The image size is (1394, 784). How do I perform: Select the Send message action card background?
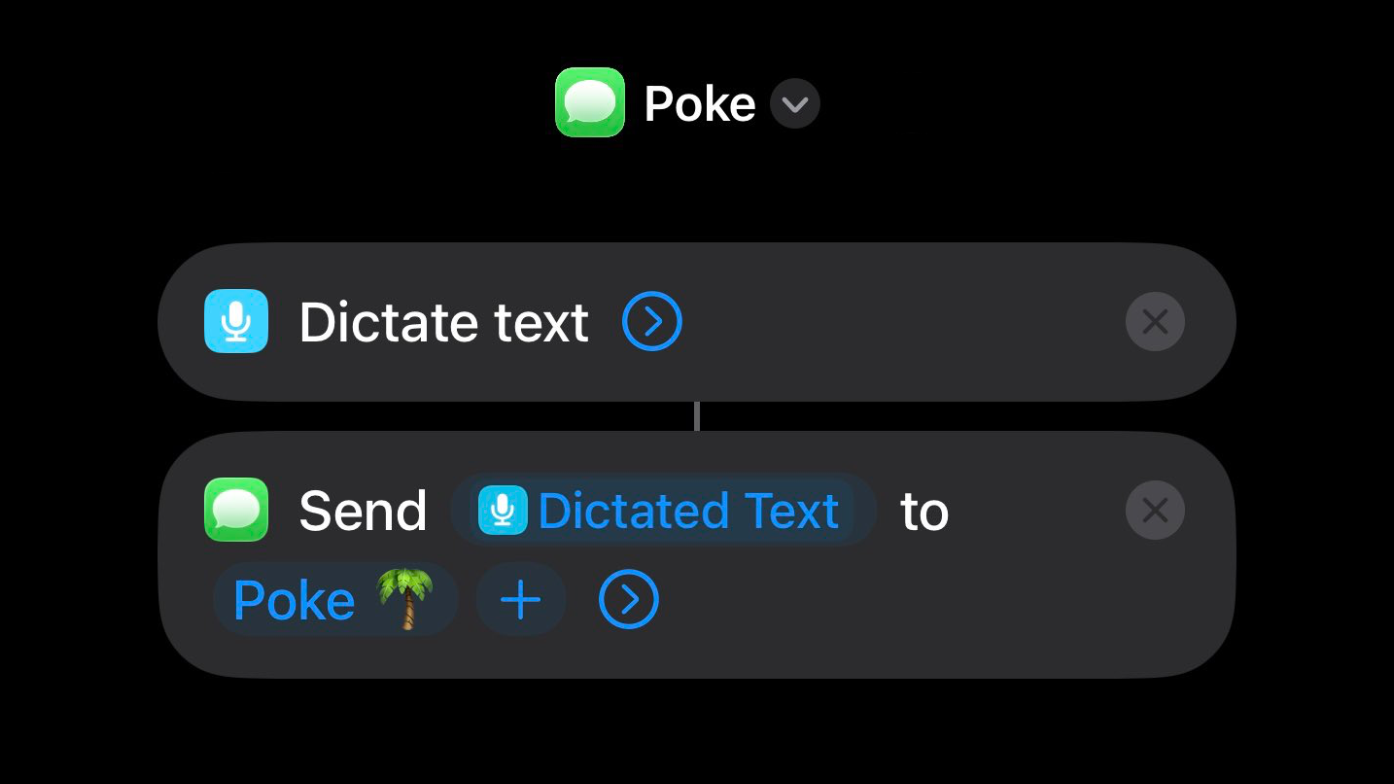click(697, 555)
